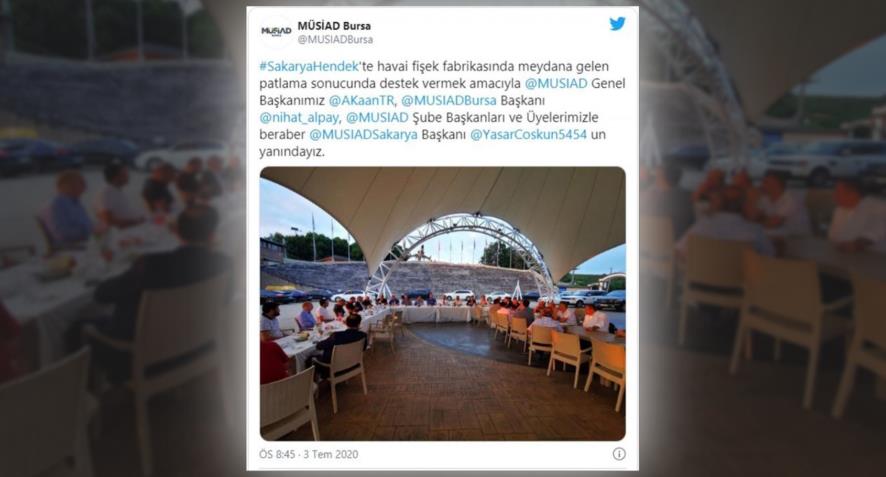
Task: Open the @MUSIADBursa handle under the name
Action: (335, 40)
